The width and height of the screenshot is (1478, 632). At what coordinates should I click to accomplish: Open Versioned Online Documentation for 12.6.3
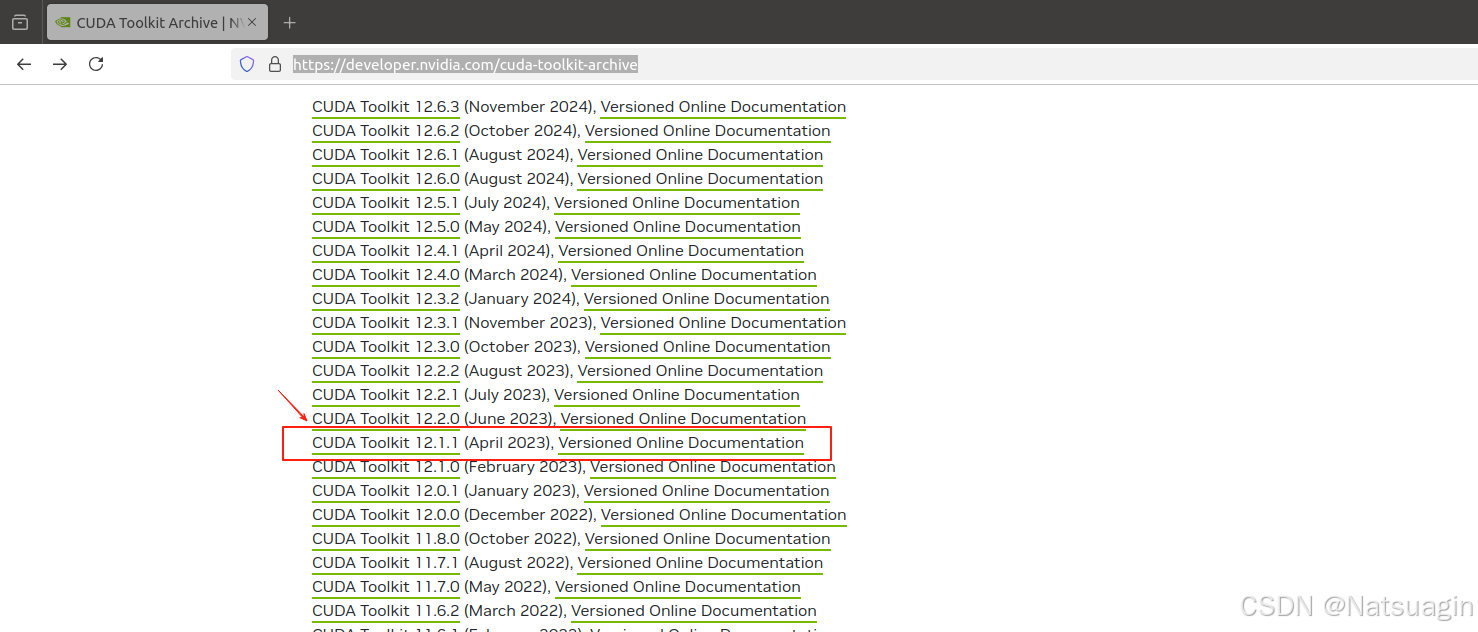pos(723,107)
